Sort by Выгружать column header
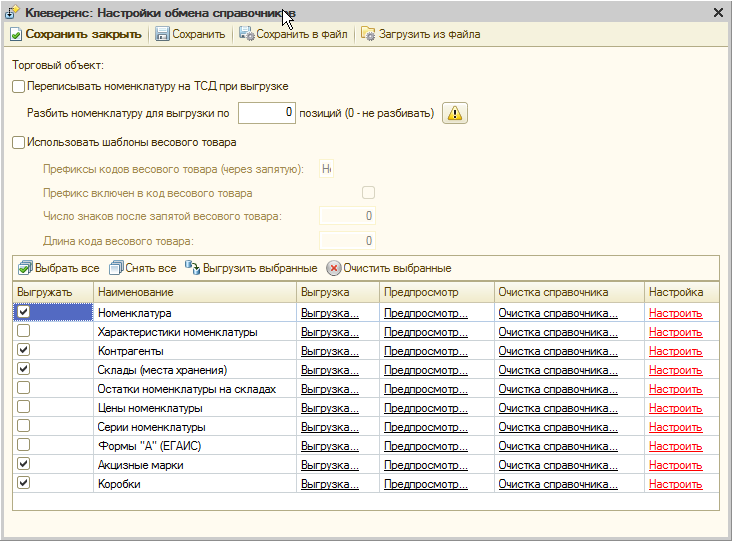This screenshot has width=732, height=541. pos(53,292)
